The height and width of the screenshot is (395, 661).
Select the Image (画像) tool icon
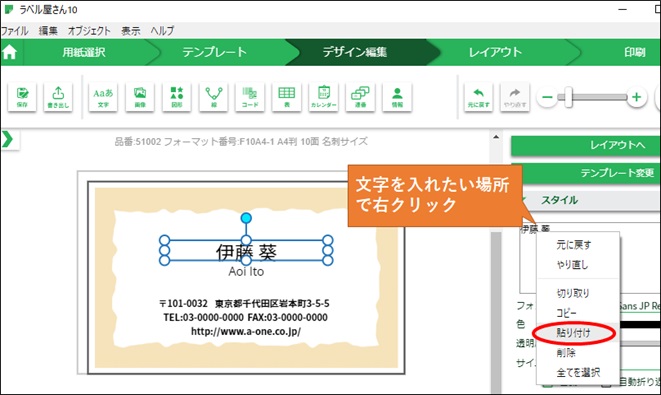point(140,97)
